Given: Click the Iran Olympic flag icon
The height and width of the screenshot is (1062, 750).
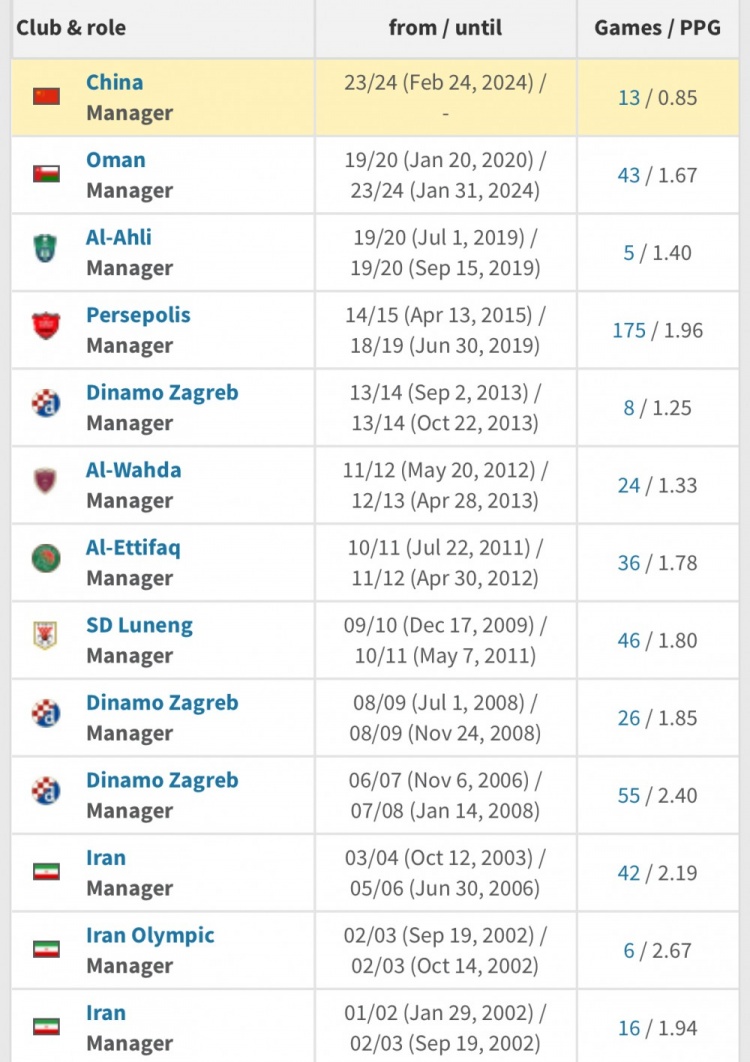Looking at the screenshot, I should (46, 948).
